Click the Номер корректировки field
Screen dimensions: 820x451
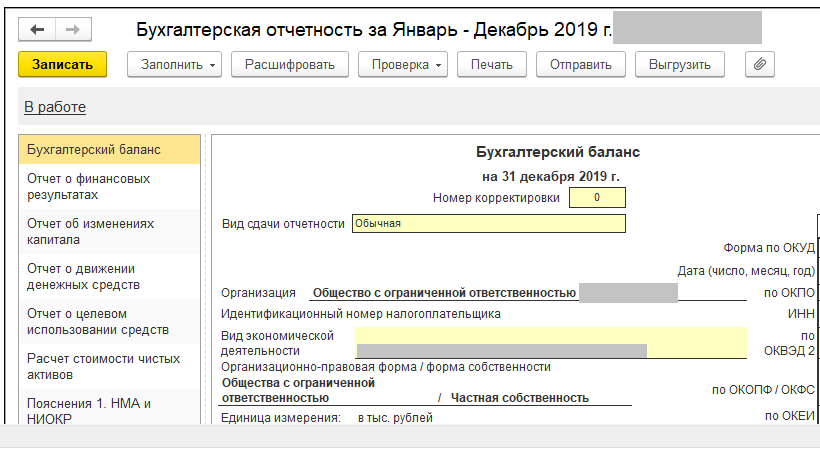(x=597, y=198)
